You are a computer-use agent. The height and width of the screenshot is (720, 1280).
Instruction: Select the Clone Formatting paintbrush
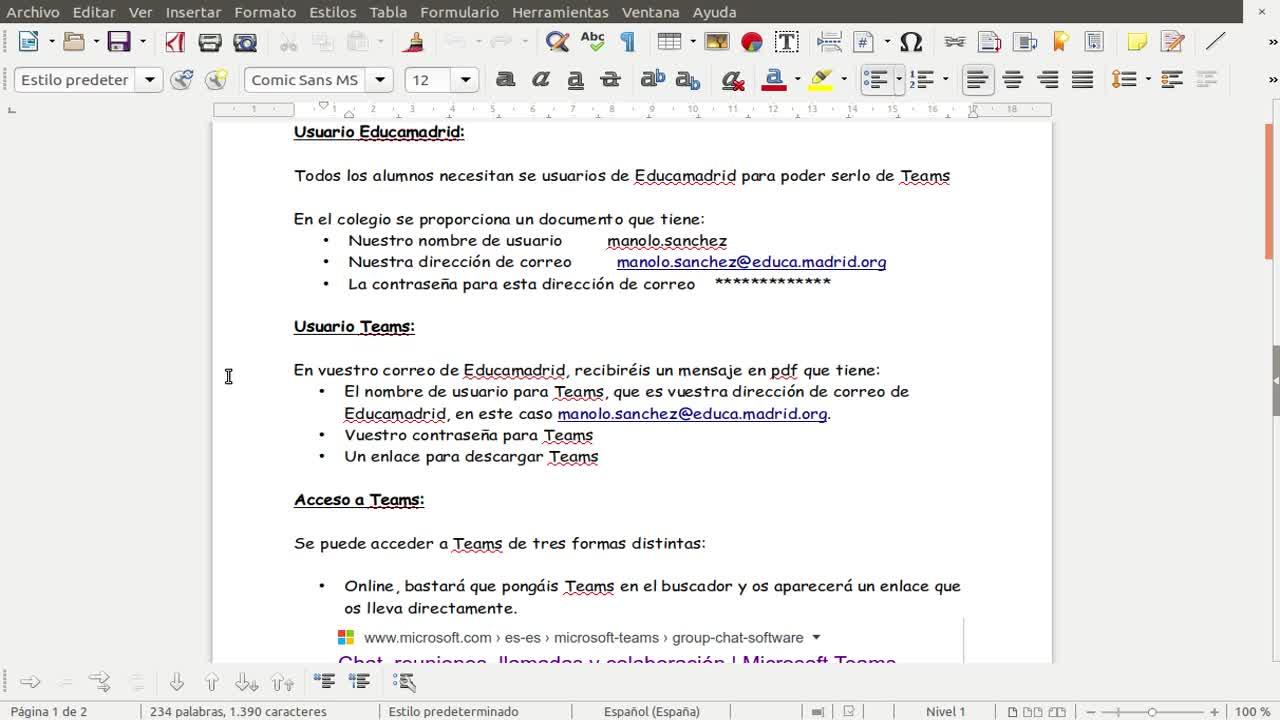(x=415, y=42)
